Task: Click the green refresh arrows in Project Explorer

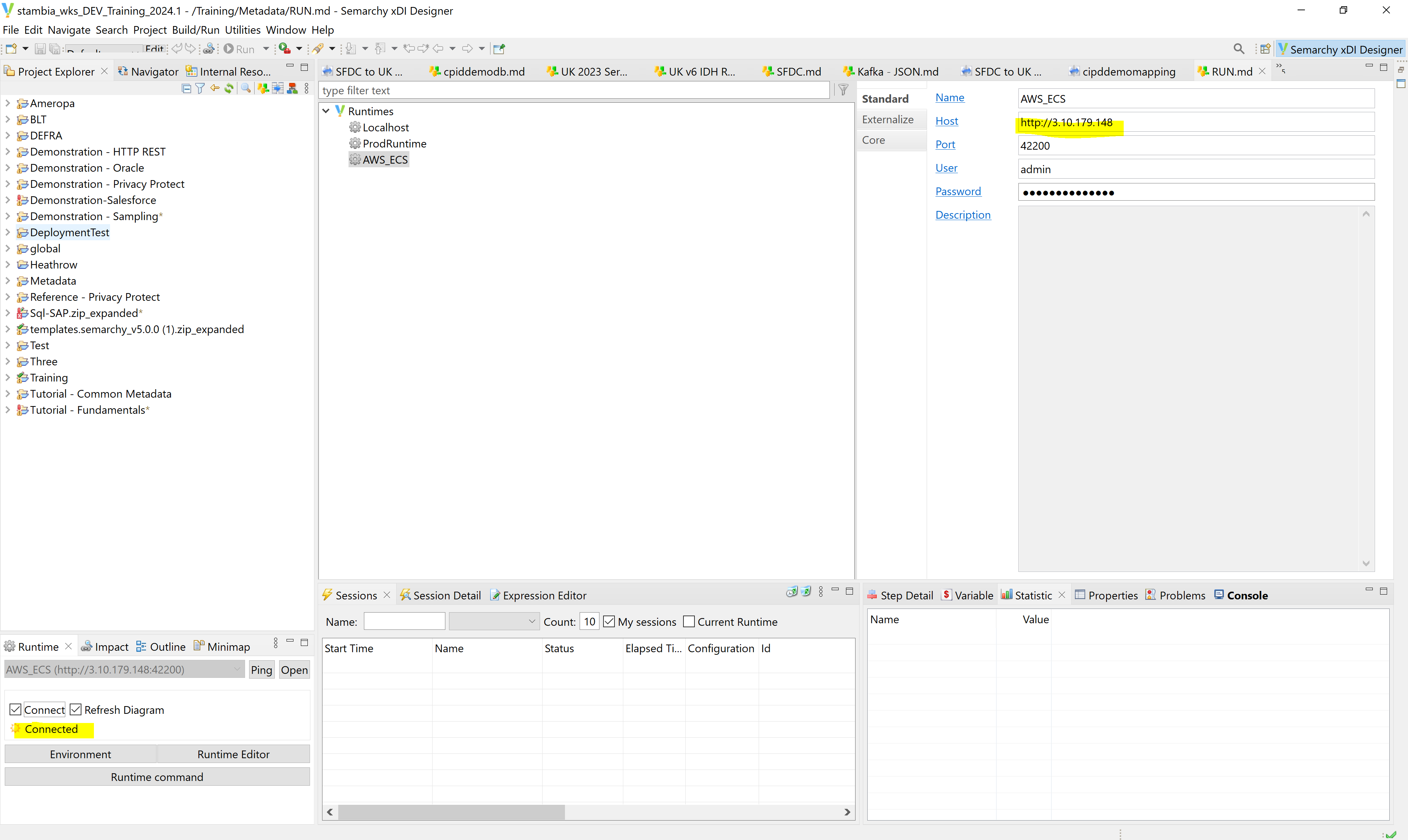Action: point(229,88)
